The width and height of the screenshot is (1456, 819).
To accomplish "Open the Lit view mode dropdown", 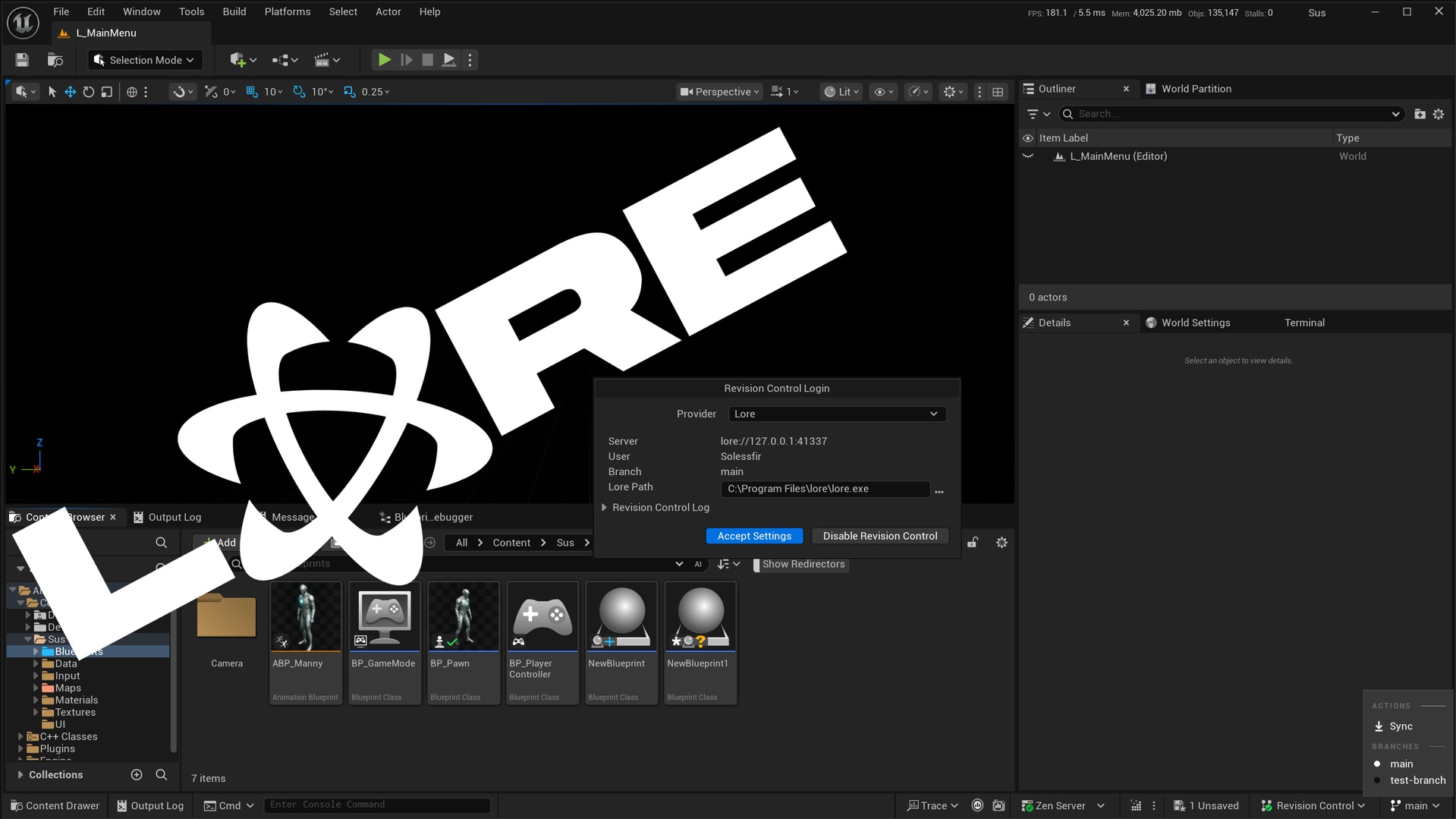I will tap(841, 92).
